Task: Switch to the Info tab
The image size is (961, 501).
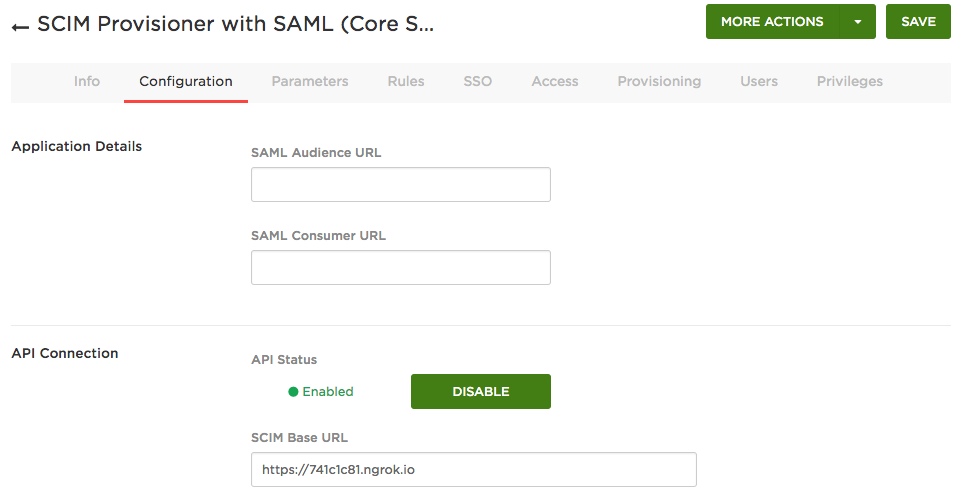Action: click(87, 82)
